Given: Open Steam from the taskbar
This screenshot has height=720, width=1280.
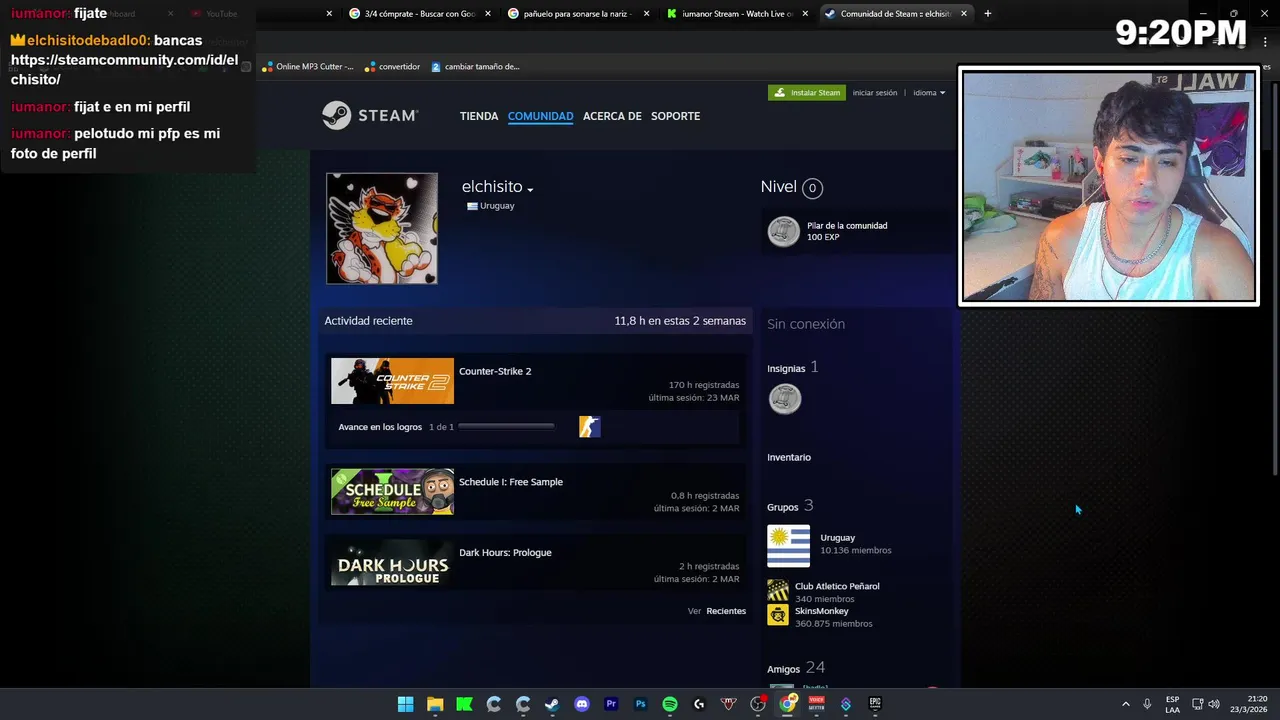Looking at the screenshot, I should 552,704.
